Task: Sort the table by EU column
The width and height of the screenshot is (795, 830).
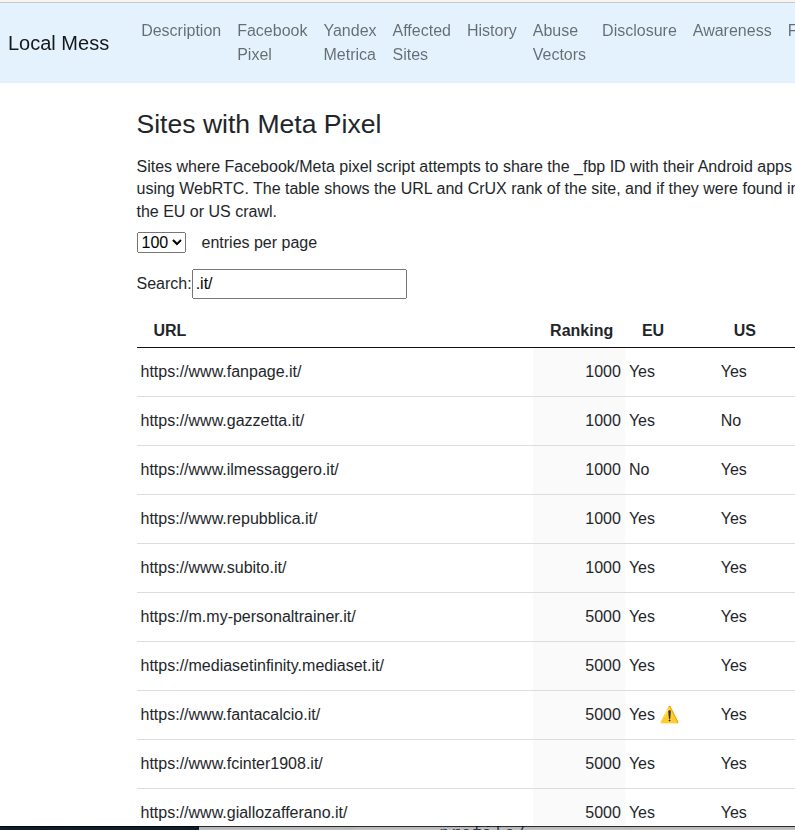Action: (652, 330)
